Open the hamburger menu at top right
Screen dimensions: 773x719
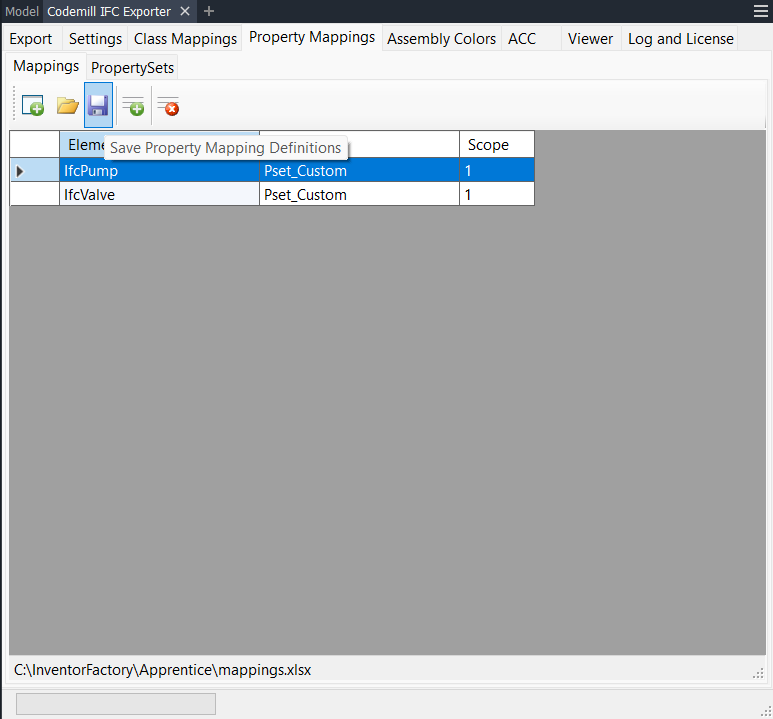point(761,11)
